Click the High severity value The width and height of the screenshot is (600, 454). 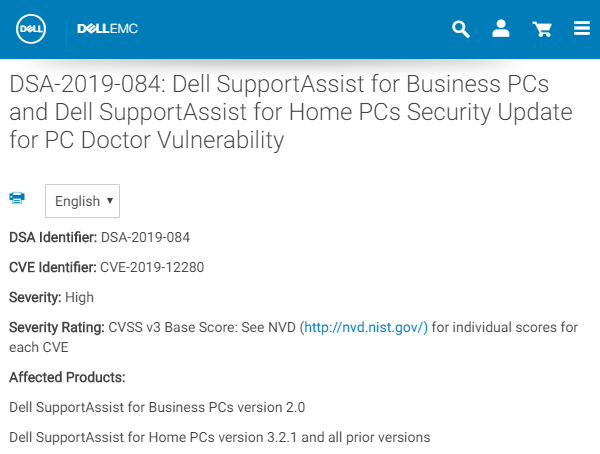tap(80, 297)
